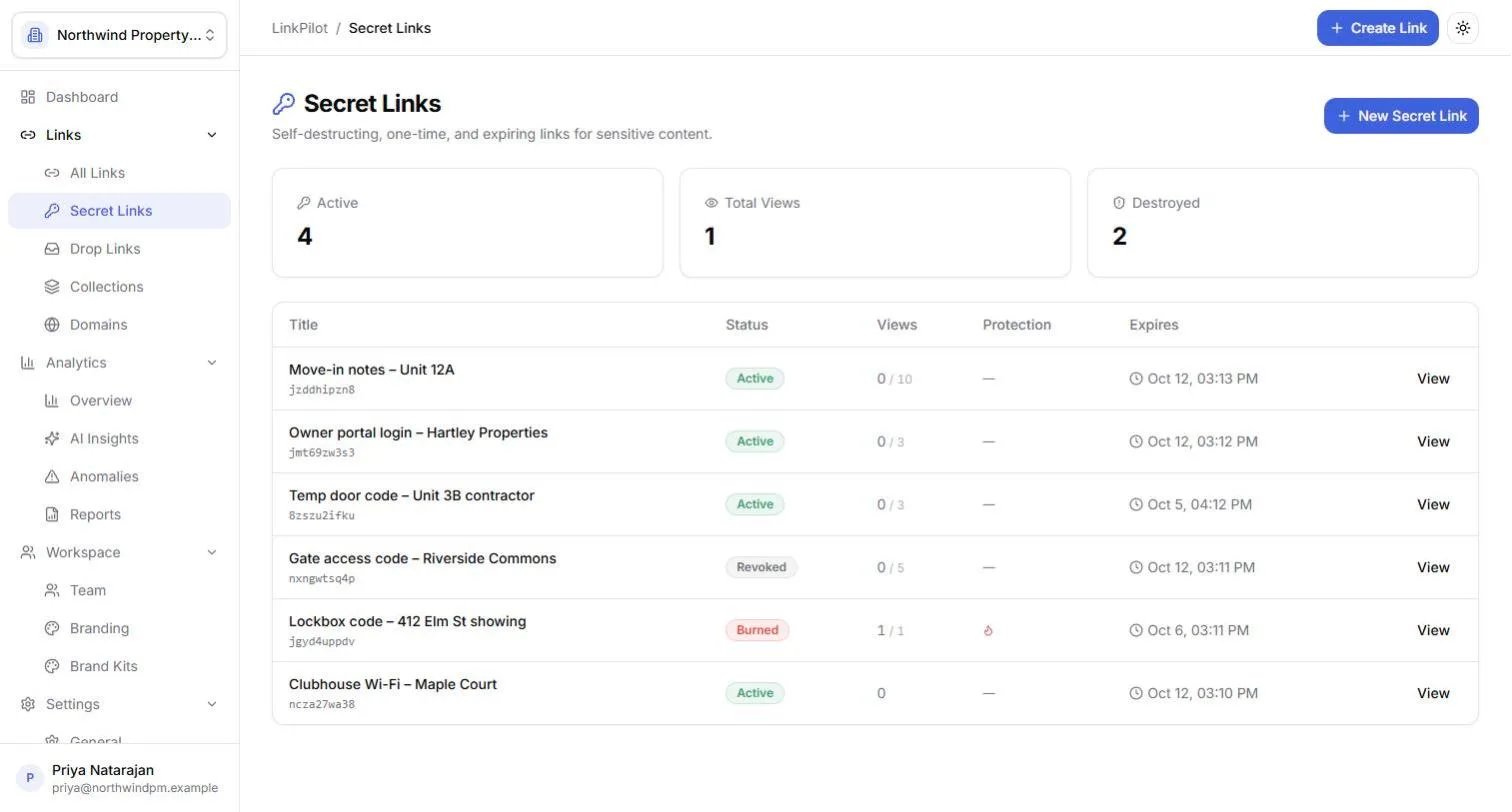The width and height of the screenshot is (1512, 812).
Task: Click the New Secret Link button
Action: (x=1401, y=116)
